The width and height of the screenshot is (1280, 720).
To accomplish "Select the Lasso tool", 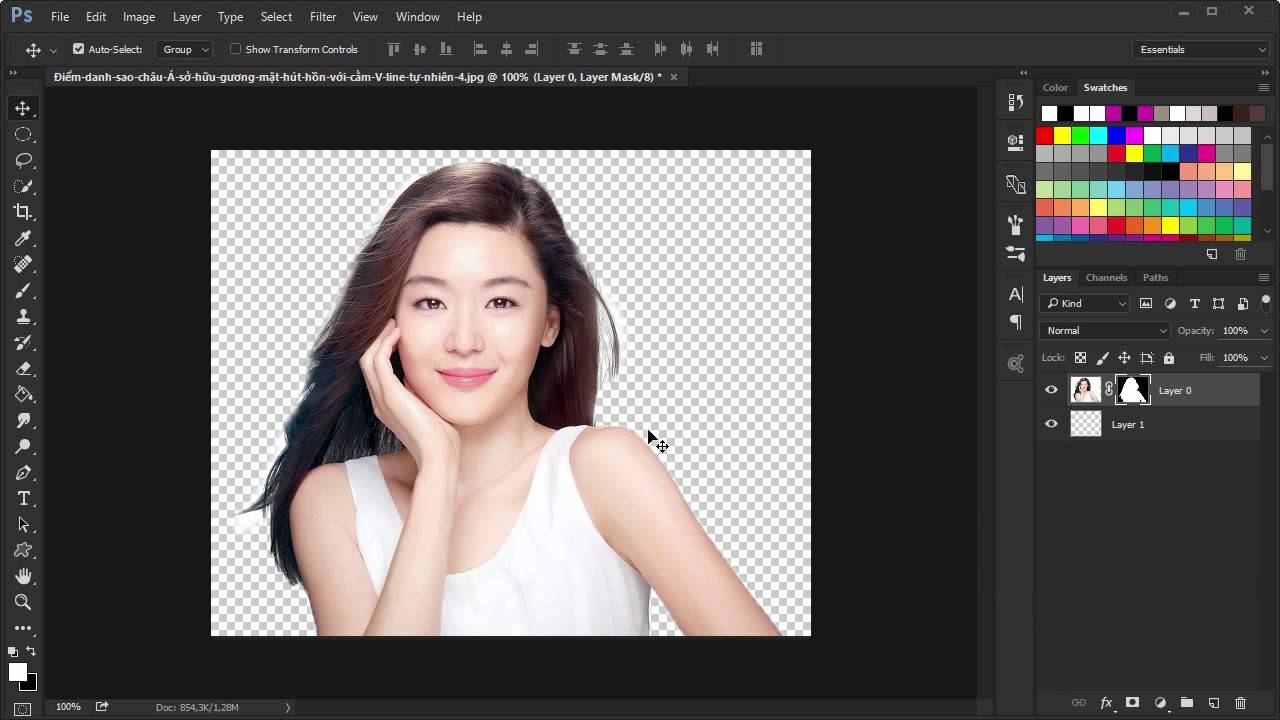I will [23, 160].
